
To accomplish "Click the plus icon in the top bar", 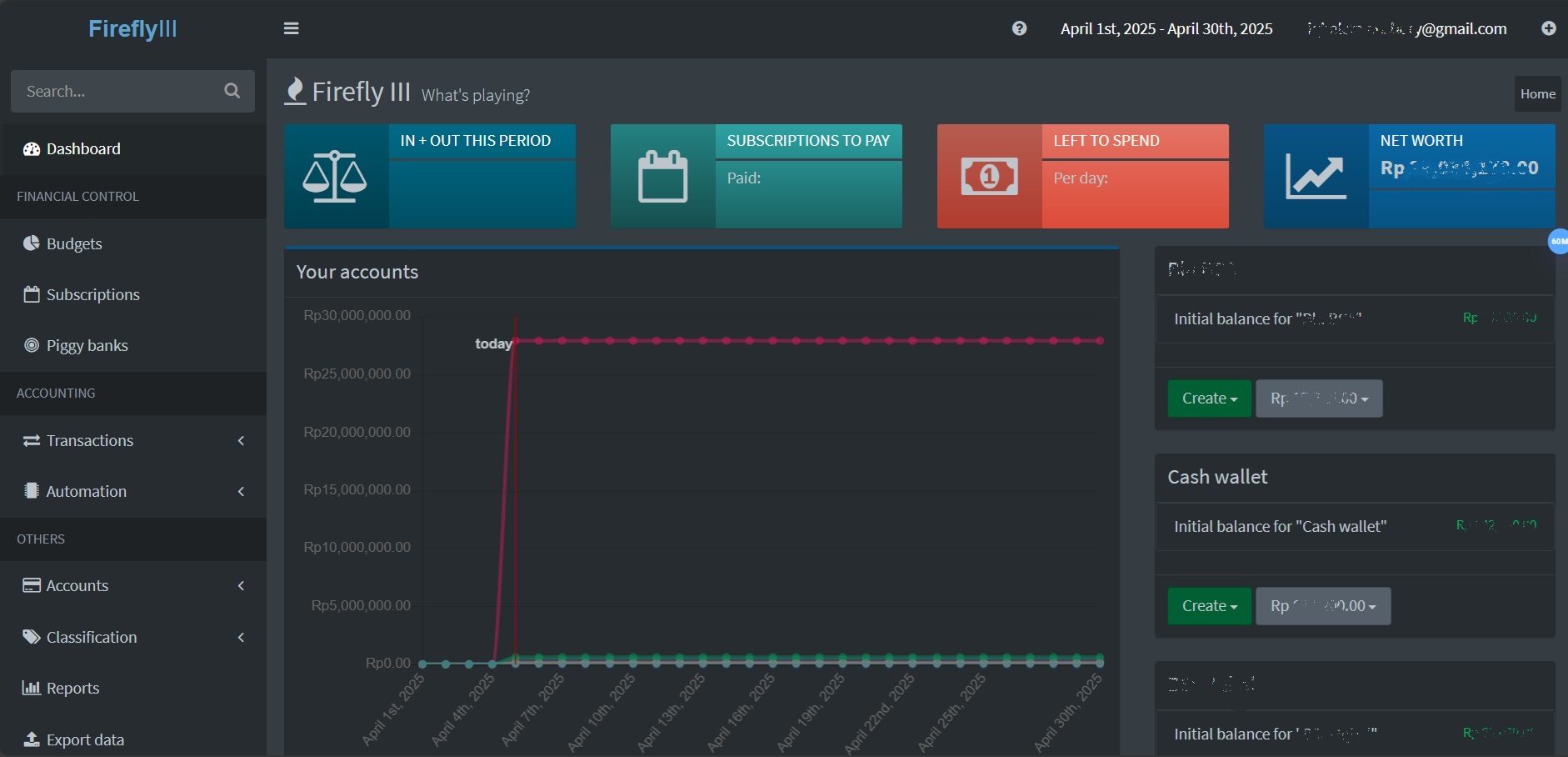I will click(1550, 28).
